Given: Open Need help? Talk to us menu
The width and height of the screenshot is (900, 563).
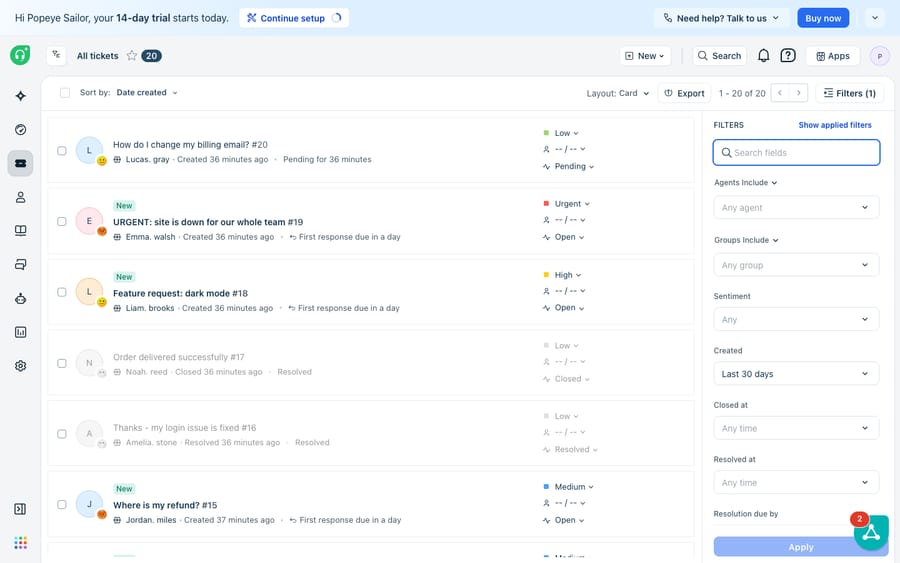Looking at the screenshot, I should pyautogui.click(x=721, y=18).
